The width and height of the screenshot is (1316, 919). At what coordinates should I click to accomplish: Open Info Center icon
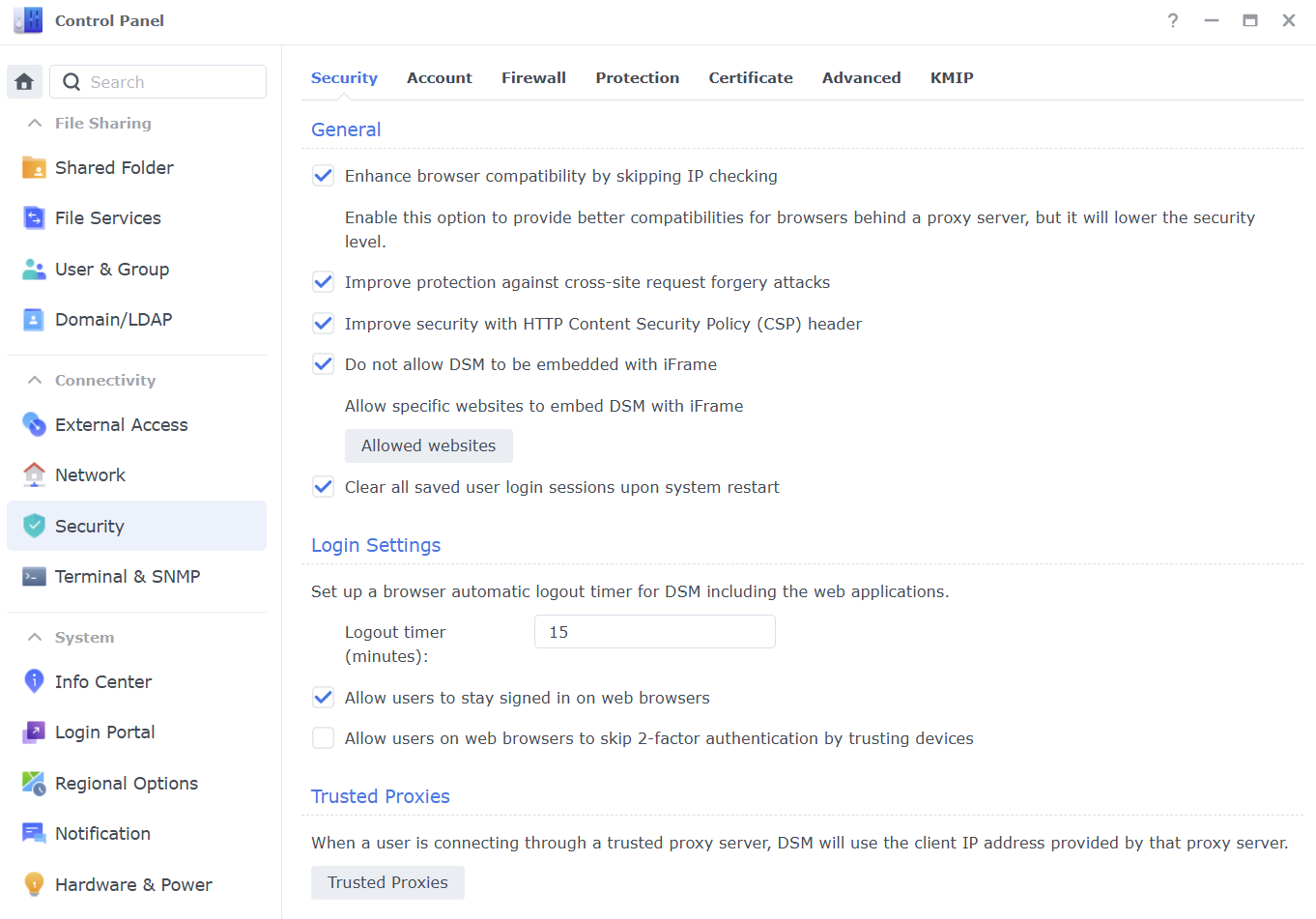click(34, 681)
